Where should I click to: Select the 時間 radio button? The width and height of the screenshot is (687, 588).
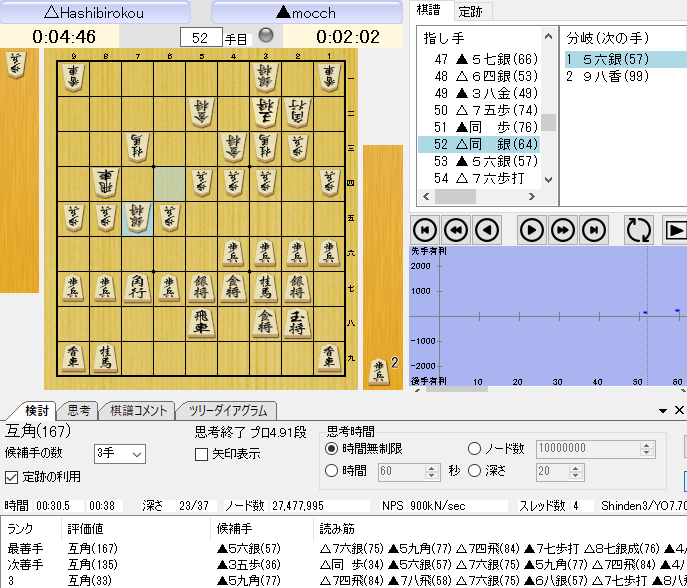[332, 471]
